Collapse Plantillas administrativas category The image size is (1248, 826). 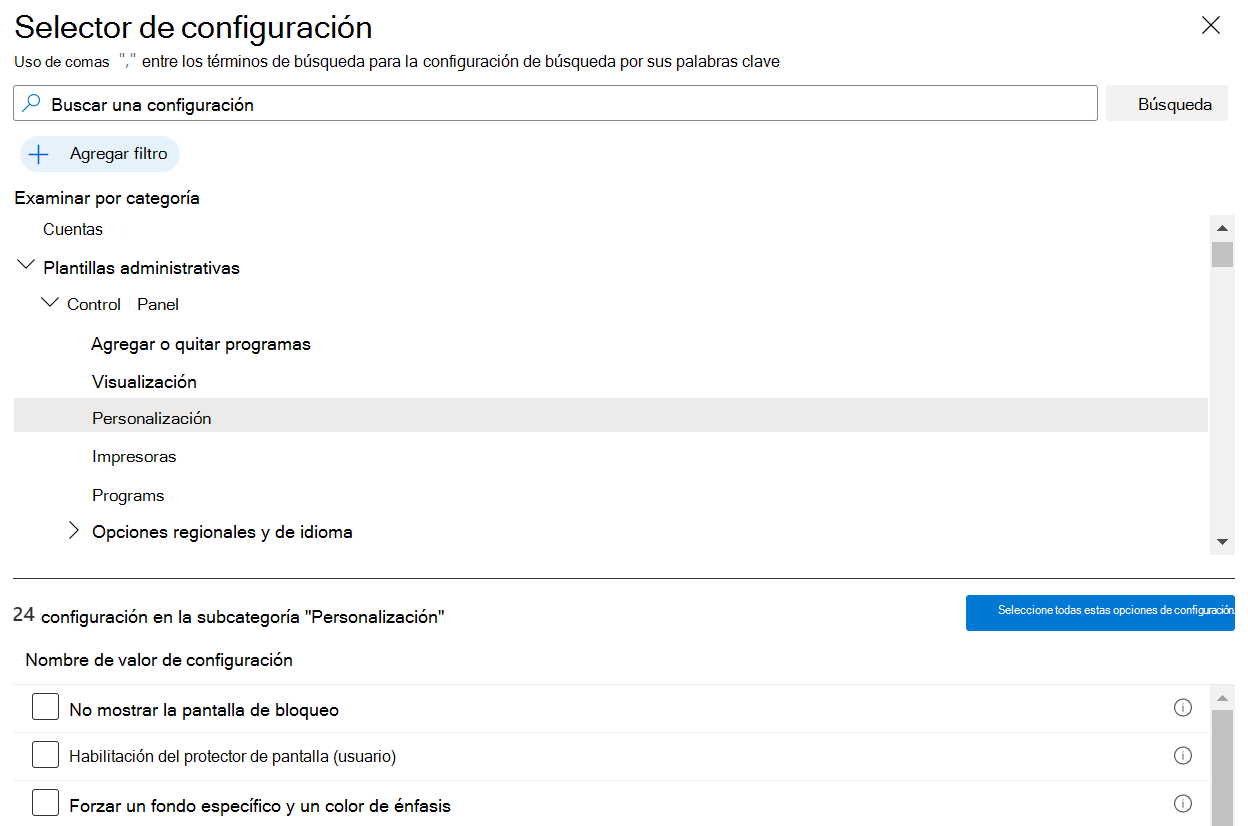26,266
